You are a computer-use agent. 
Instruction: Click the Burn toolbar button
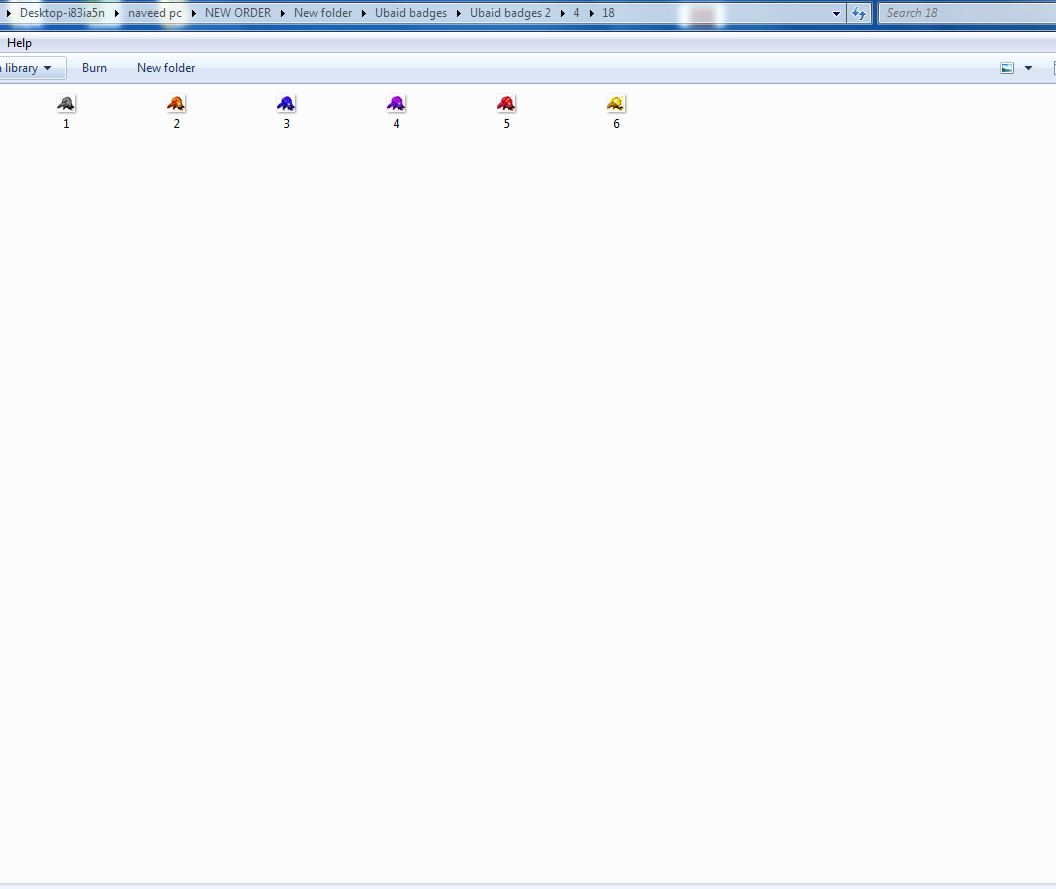pos(94,68)
